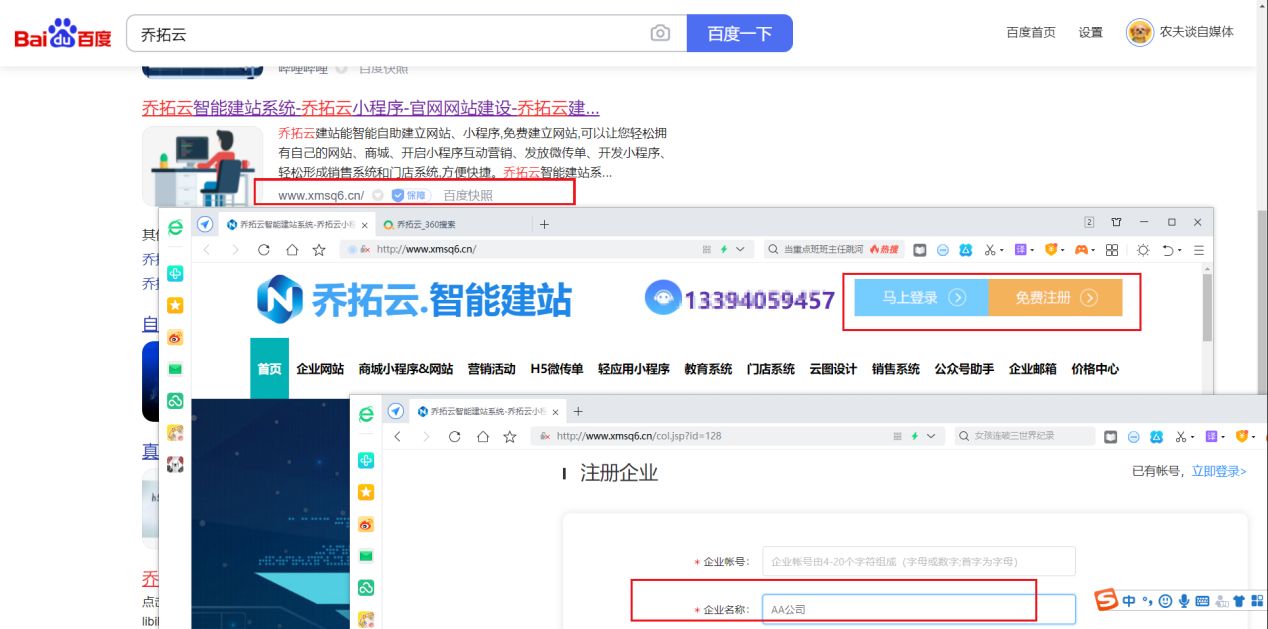Open the 首页 nav menu item
The height and width of the screenshot is (629, 1268).
pyautogui.click(x=269, y=369)
